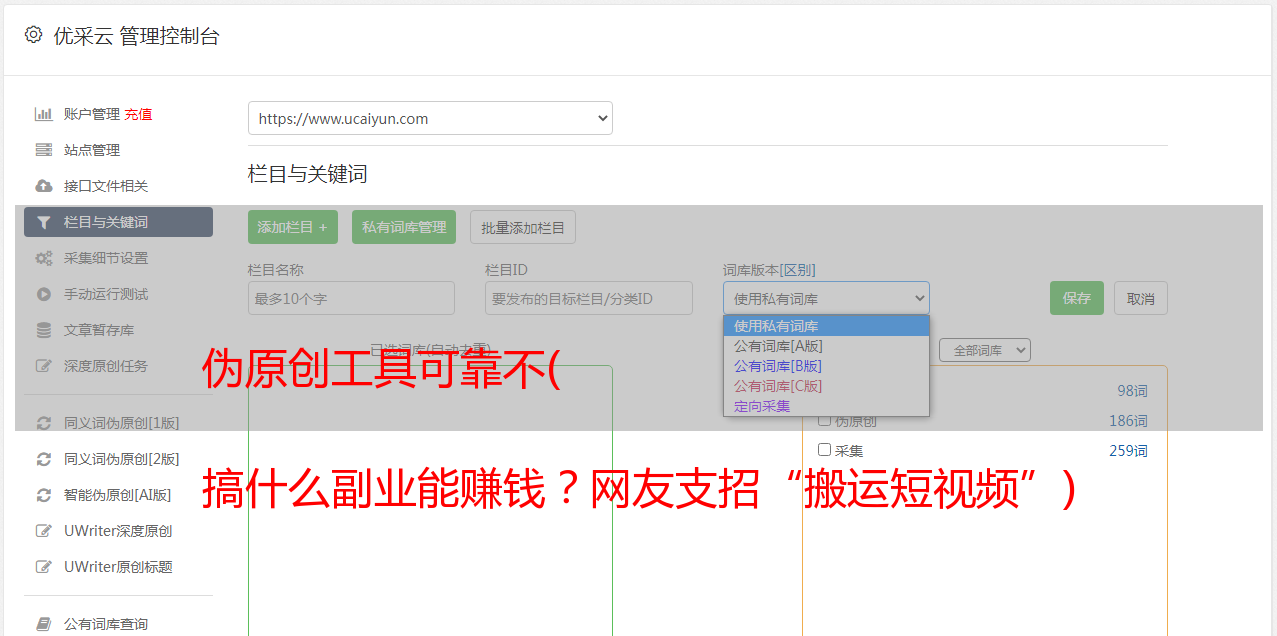1277x636 pixels.
Task: Click the edit icon for UWriter原创标题
Action: pos(43,567)
